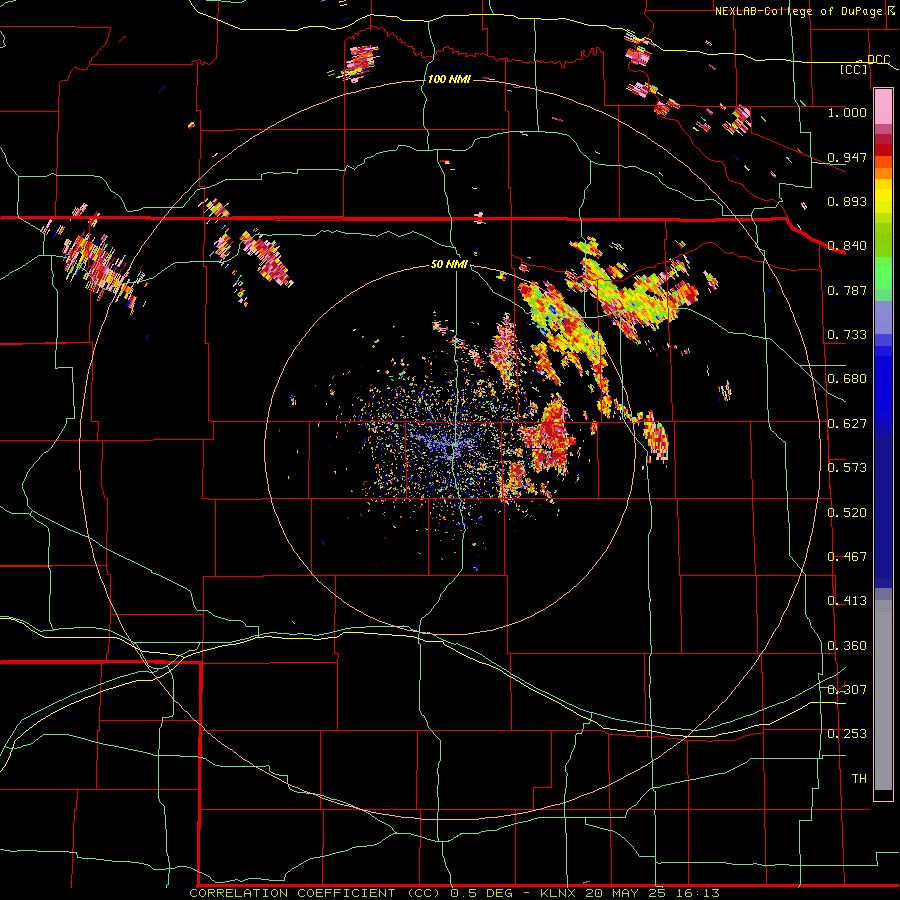Click the 0.947 scale value label

click(847, 157)
